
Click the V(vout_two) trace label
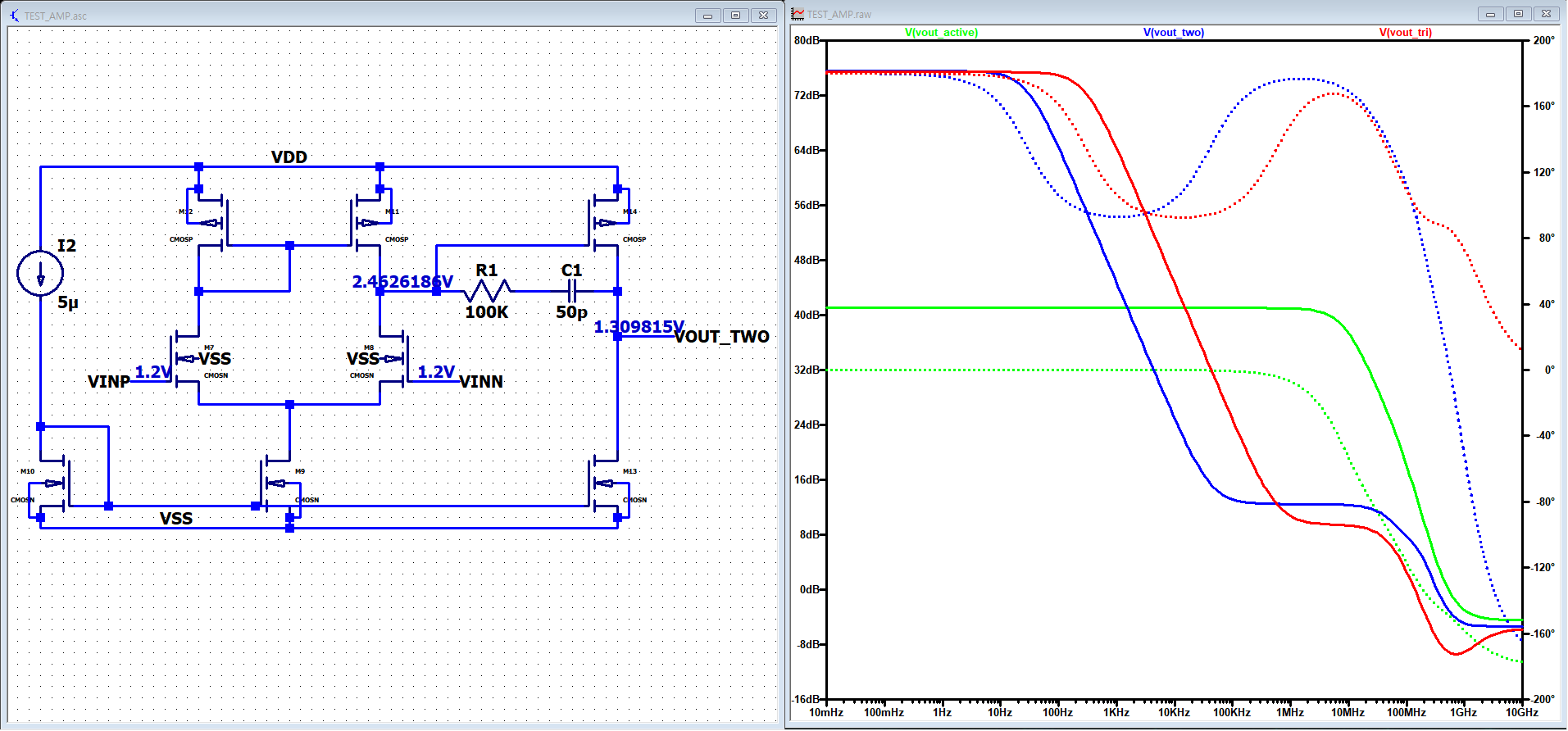(1174, 33)
